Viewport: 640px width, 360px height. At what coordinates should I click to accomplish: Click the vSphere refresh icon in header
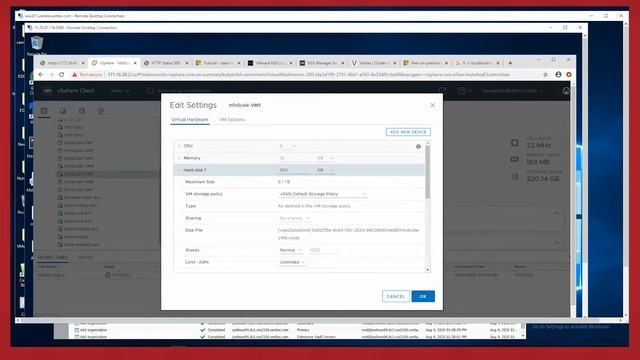(x=442, y=91)
